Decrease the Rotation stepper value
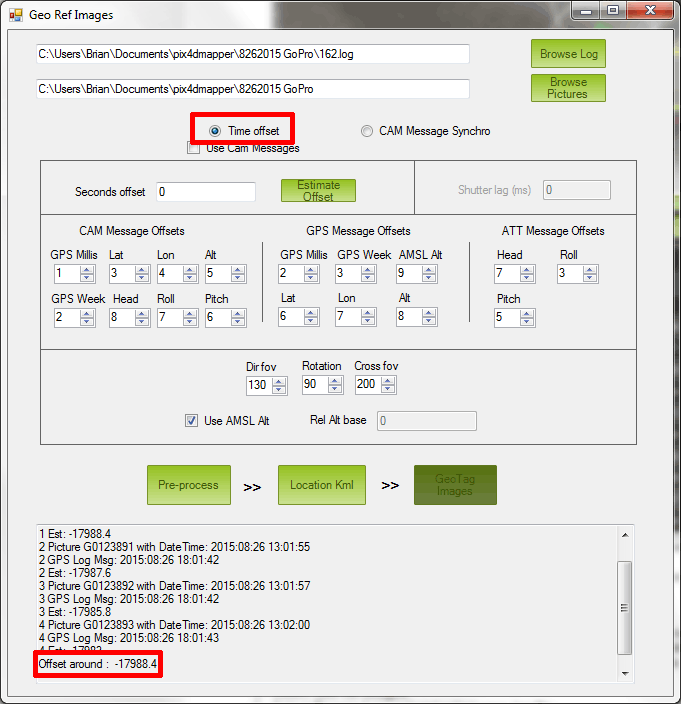681x704 pixels. pos(335,389)
